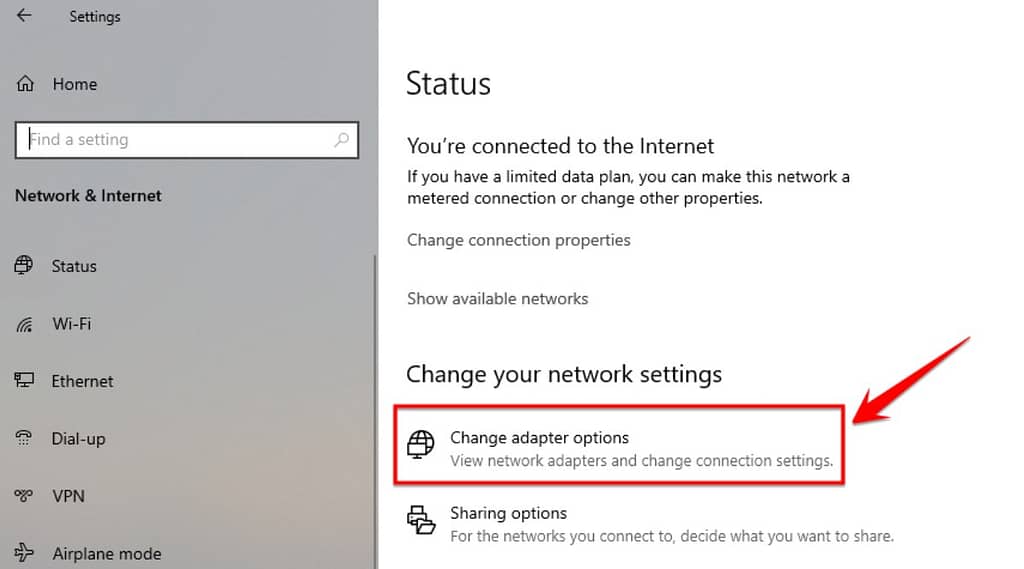The width and height of the screenshot is (1024, 569).
Task: Open Change connection properties link
Action: [519, 240]
